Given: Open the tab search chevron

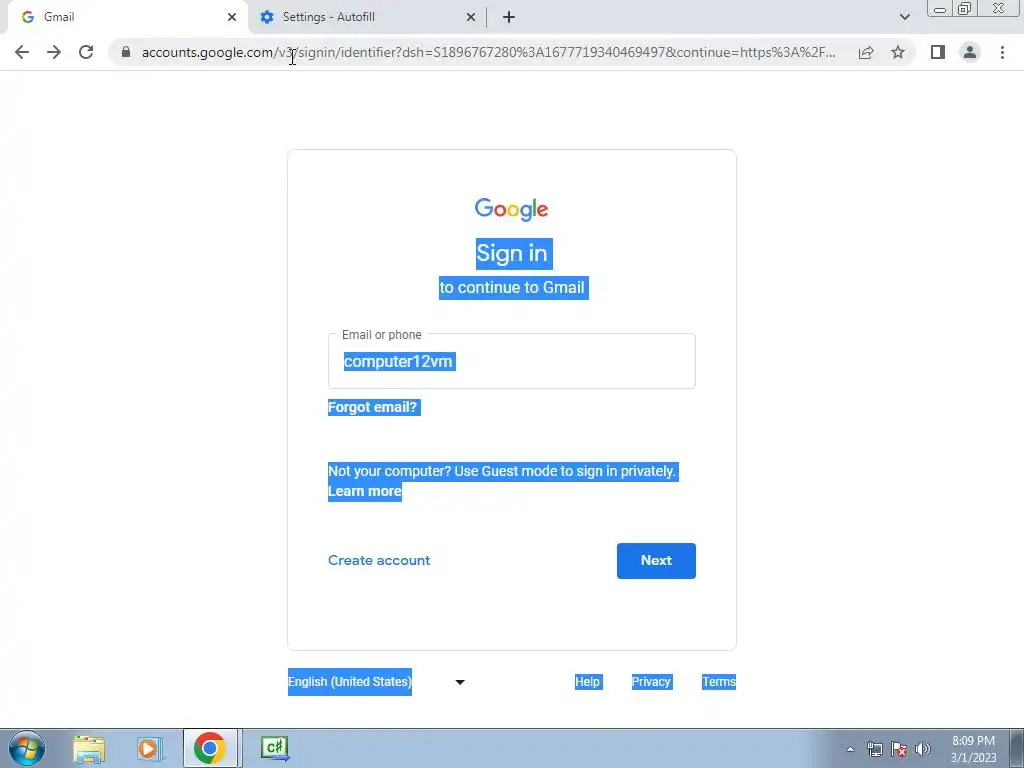Looking at the screenshot, I should click(x=904, y=17).
